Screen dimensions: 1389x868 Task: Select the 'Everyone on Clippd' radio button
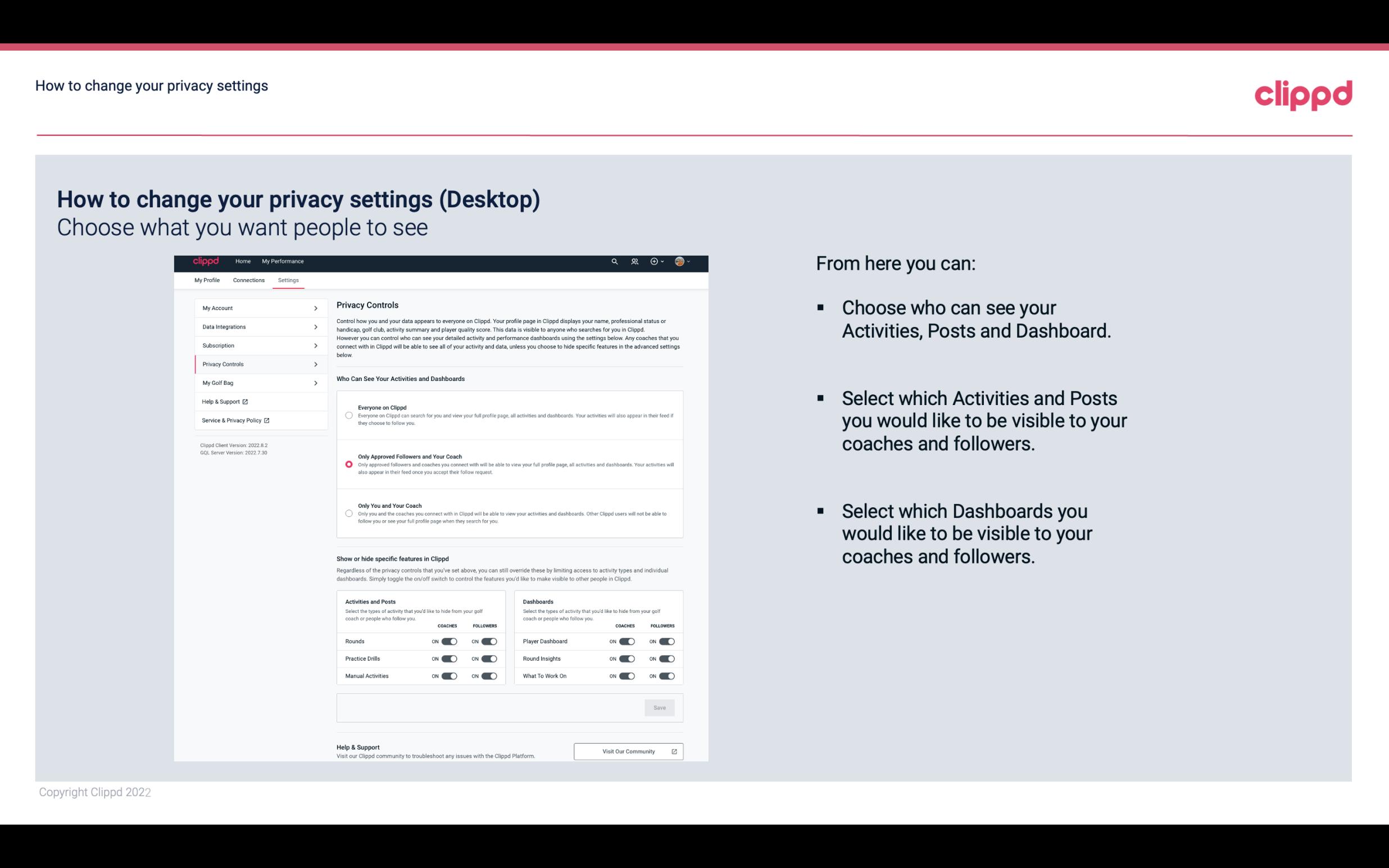[x=347, y=414]
